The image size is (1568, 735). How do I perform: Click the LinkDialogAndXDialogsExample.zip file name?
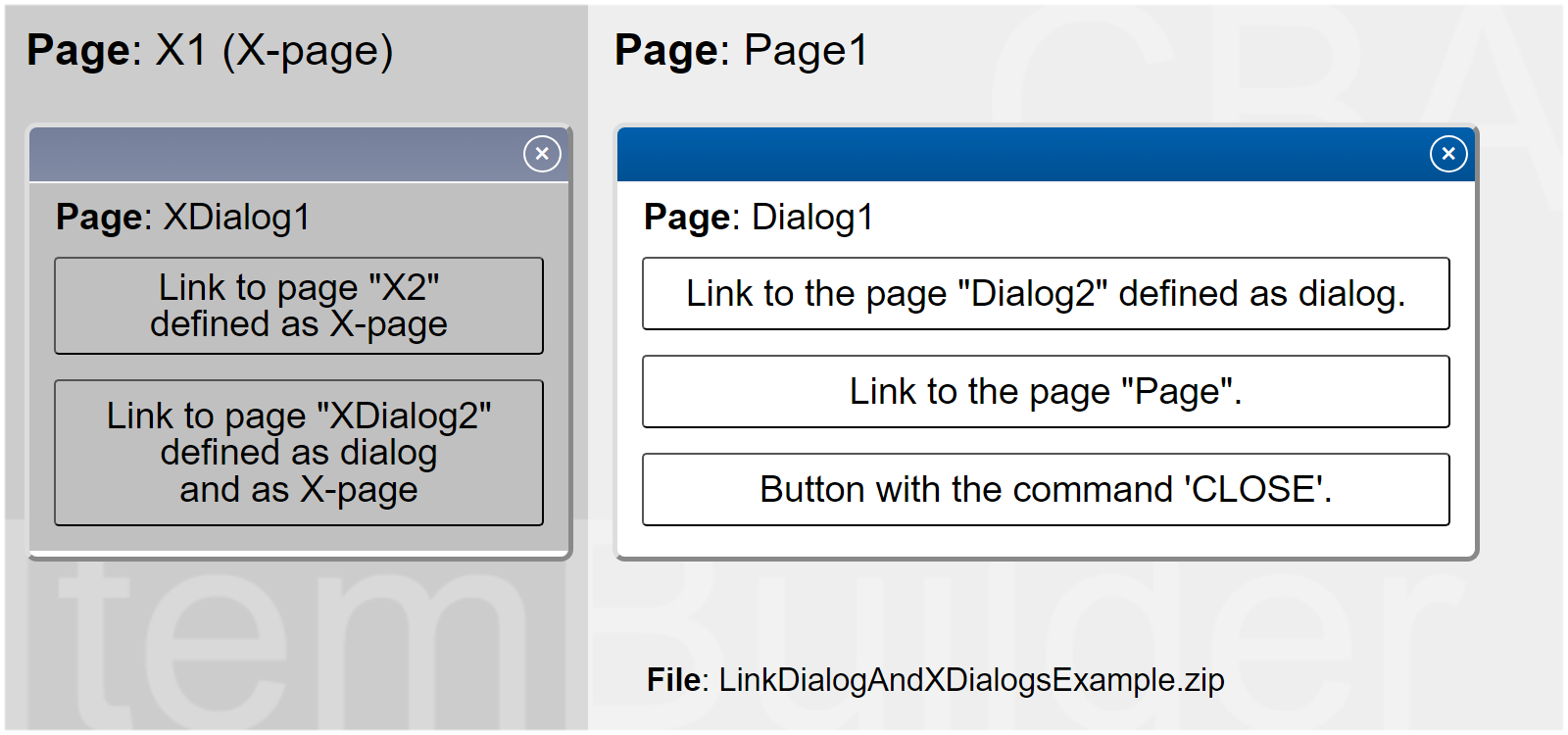point(971,680)
